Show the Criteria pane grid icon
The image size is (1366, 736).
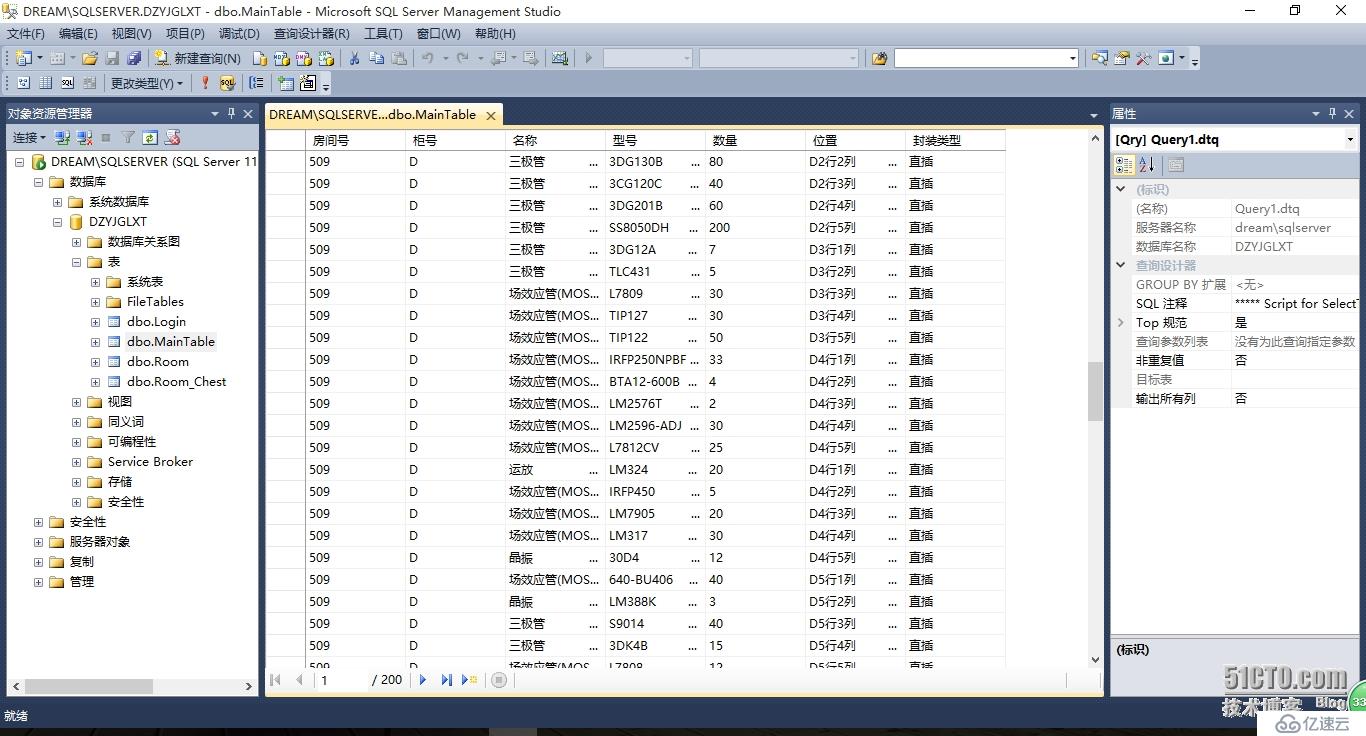[x=45, y=83]
